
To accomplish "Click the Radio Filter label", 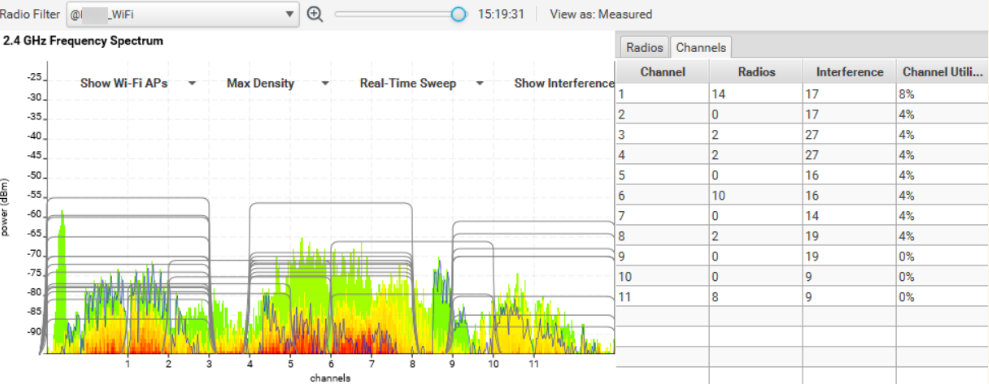I will point(30,14).
